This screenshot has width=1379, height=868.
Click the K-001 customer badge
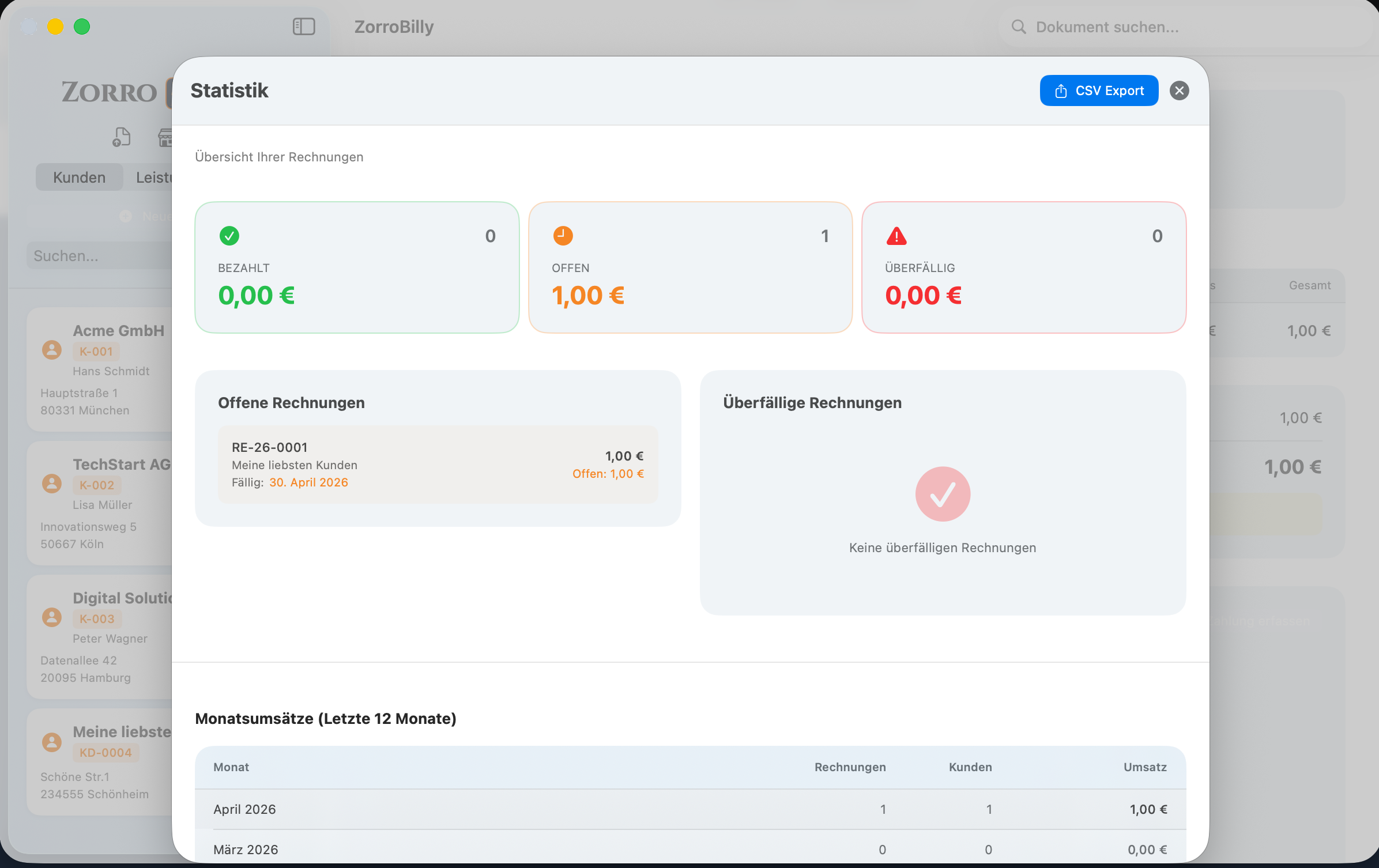(x=96, y=352)
